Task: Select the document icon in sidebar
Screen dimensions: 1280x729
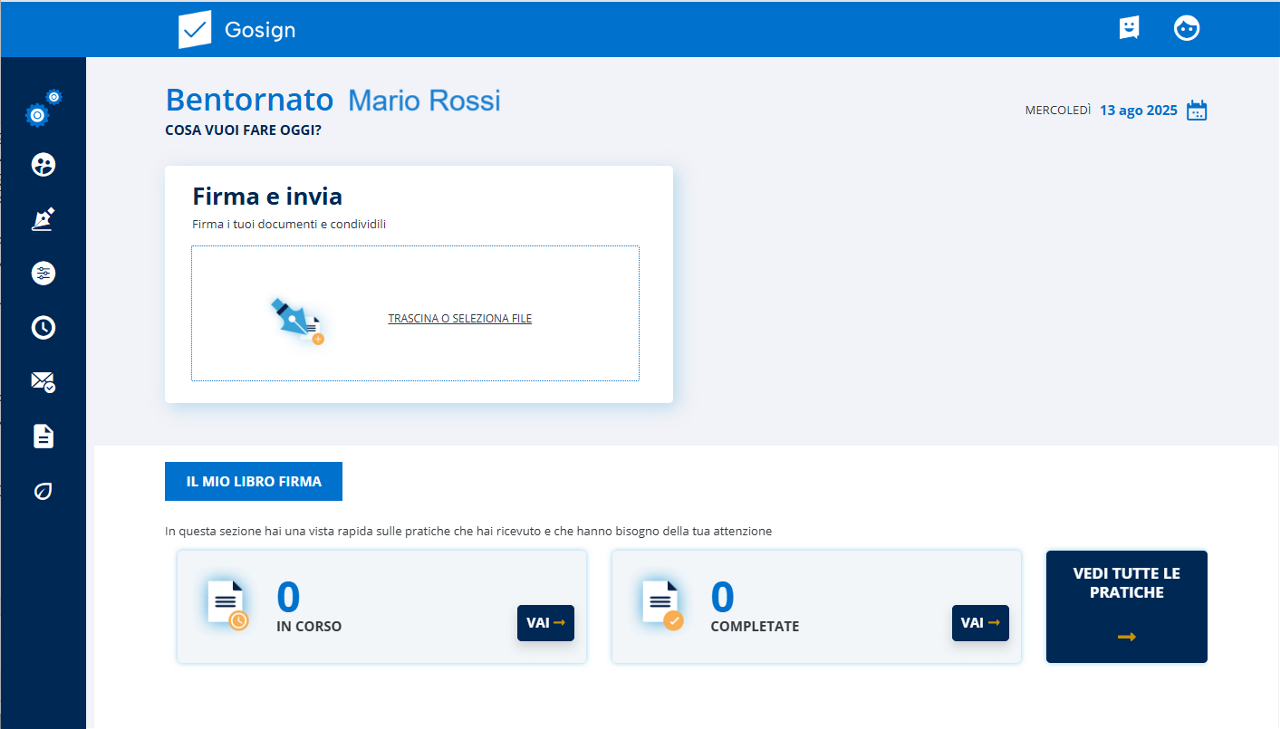Action: [43, 436]
